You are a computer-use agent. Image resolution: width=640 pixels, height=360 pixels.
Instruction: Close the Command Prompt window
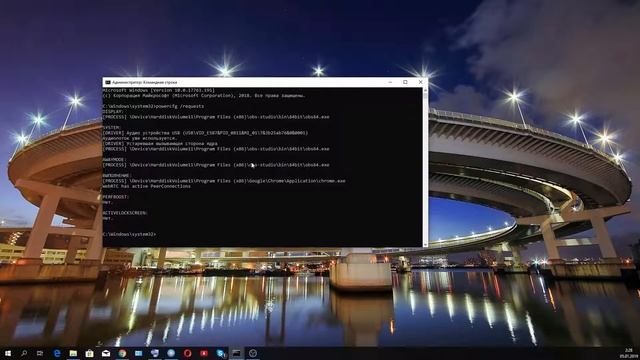click(420, 82)
